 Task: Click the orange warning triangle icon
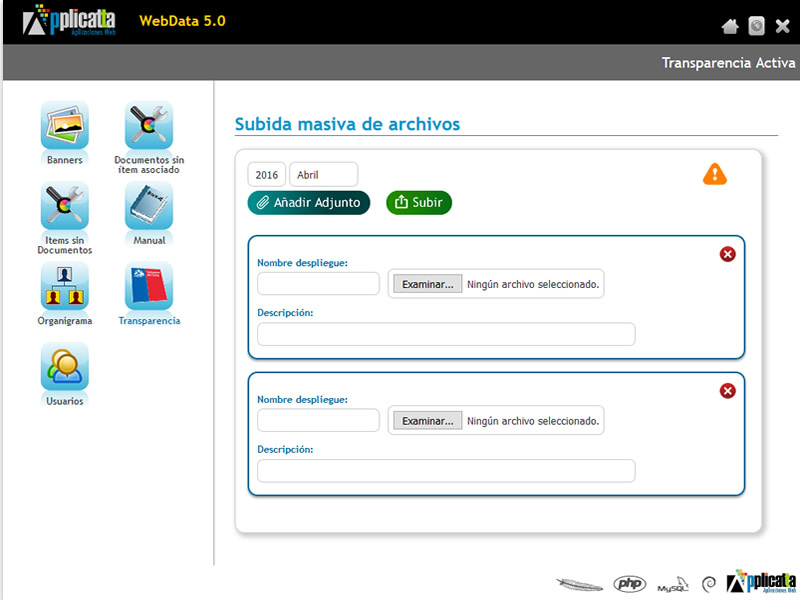click(715, 174)
